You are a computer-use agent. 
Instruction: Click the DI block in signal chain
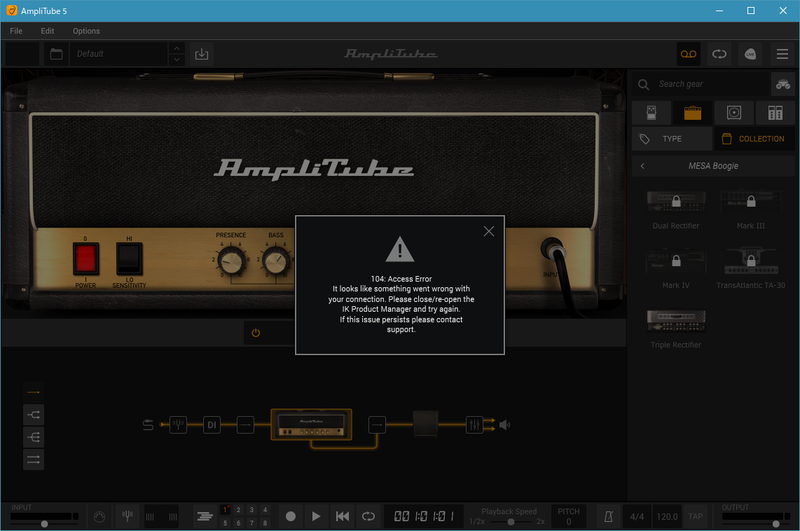[x=212, y=424]
